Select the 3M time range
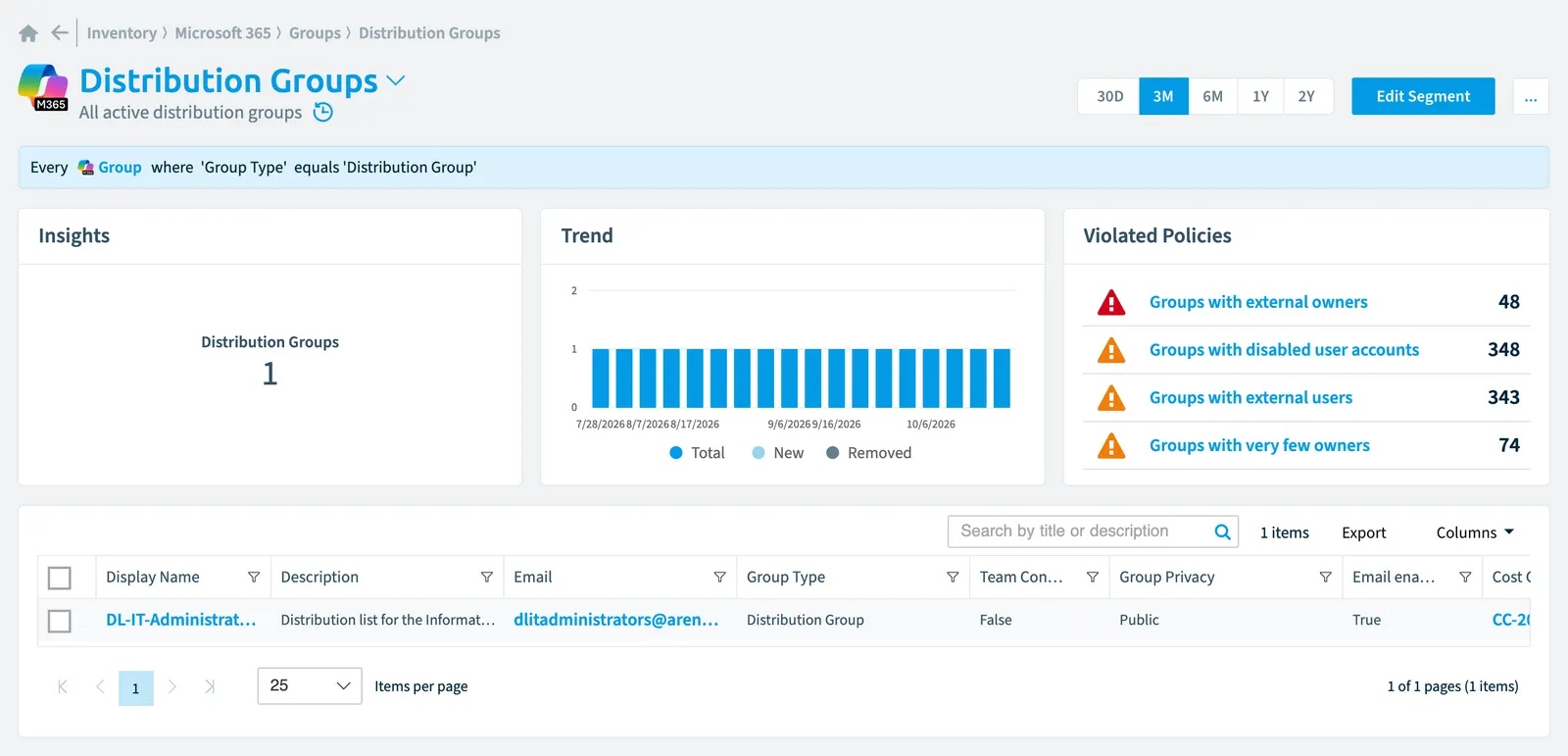This screenshot has height=756, width=1568. coord(1163,96)
